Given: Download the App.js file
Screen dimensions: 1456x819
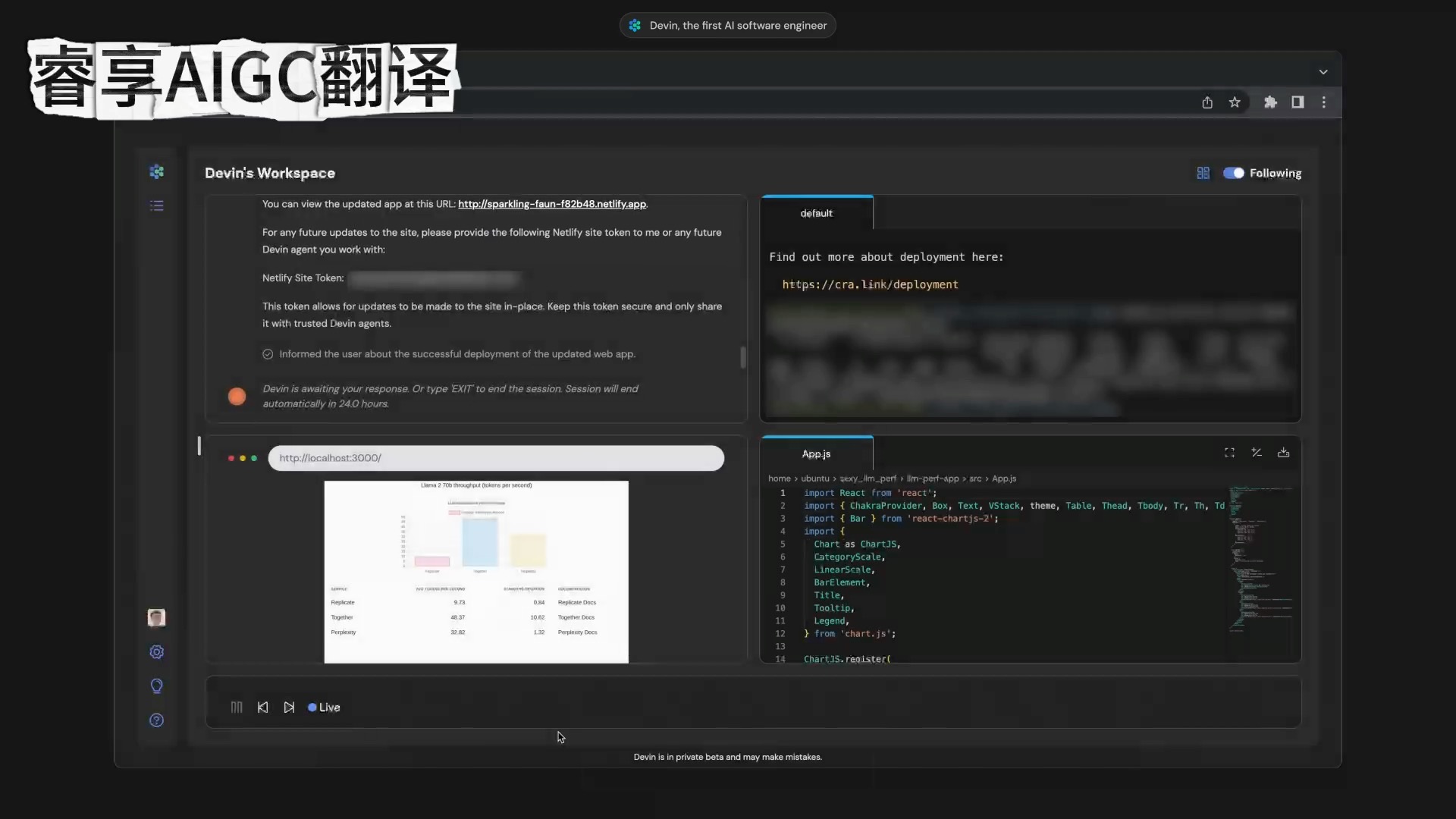Looking at the screenshot, I should point(1283,453).
